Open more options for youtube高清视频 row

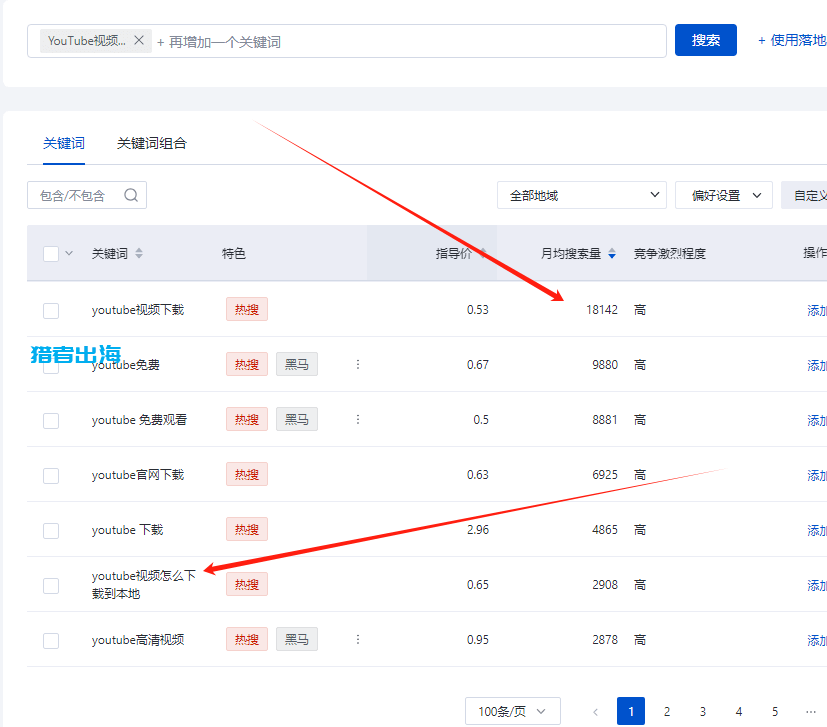tap(358, 639)
